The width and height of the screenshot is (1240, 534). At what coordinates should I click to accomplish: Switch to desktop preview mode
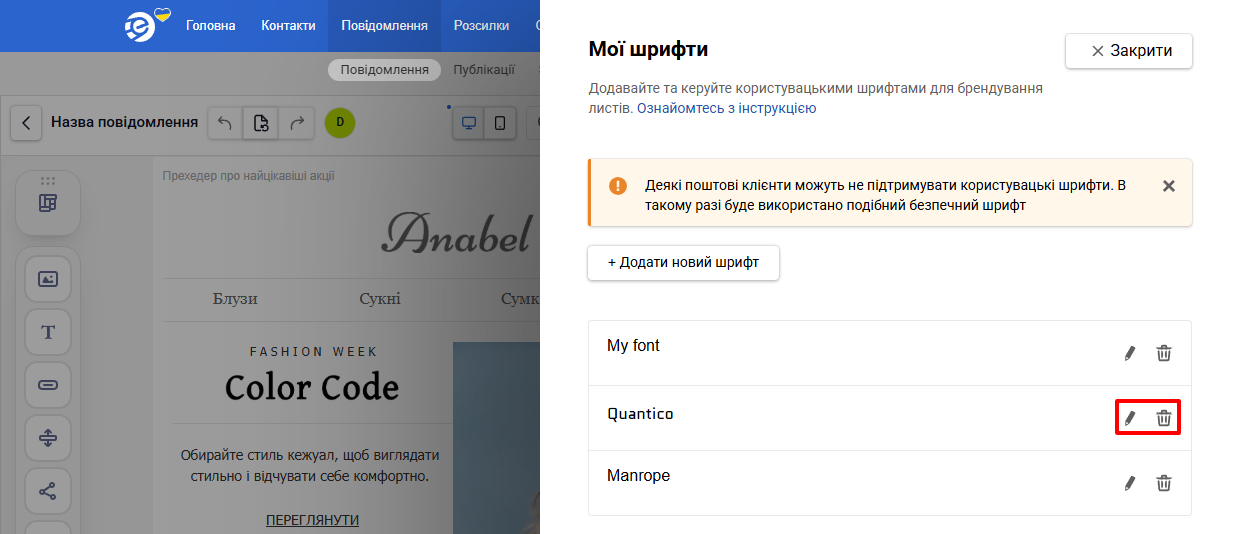point(468,123)
